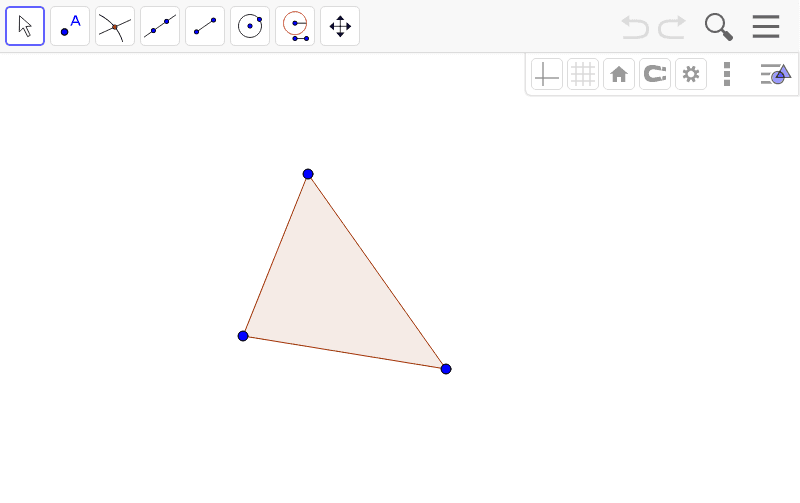The image size is (800, 503).
Task: Open the main hamburger menu
Action: (766, 26)
